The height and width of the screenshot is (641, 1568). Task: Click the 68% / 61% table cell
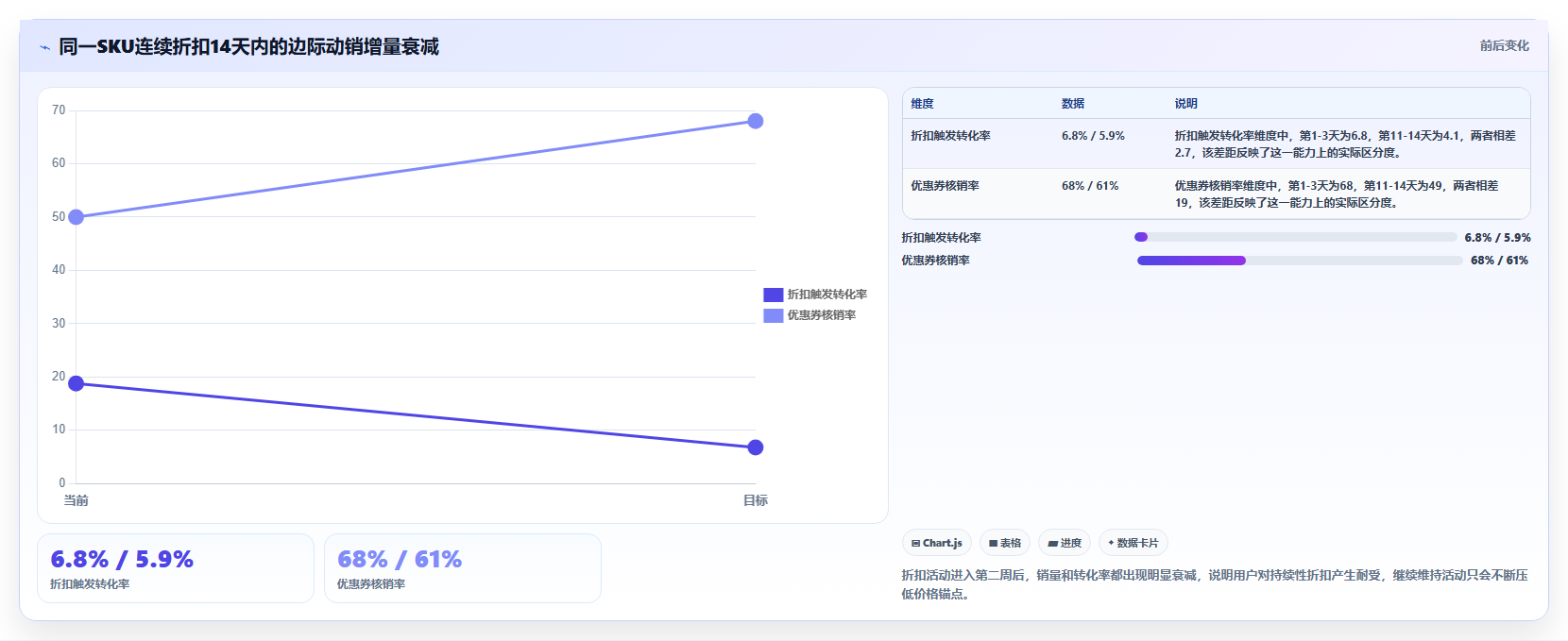(x=1089, y=186)
